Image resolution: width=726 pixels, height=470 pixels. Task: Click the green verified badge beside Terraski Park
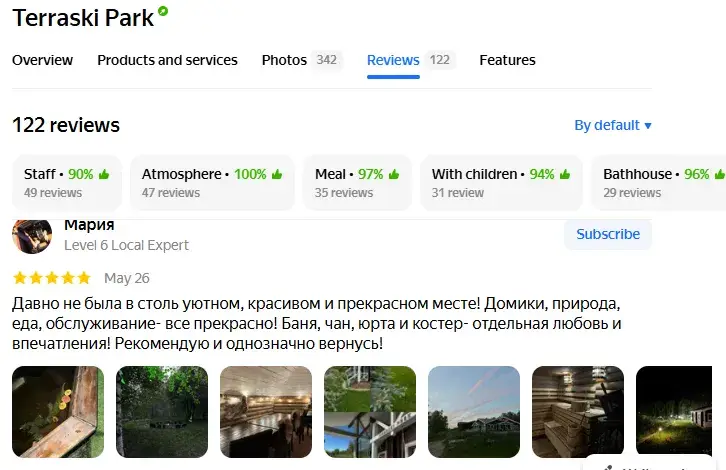tap(163, 11)
